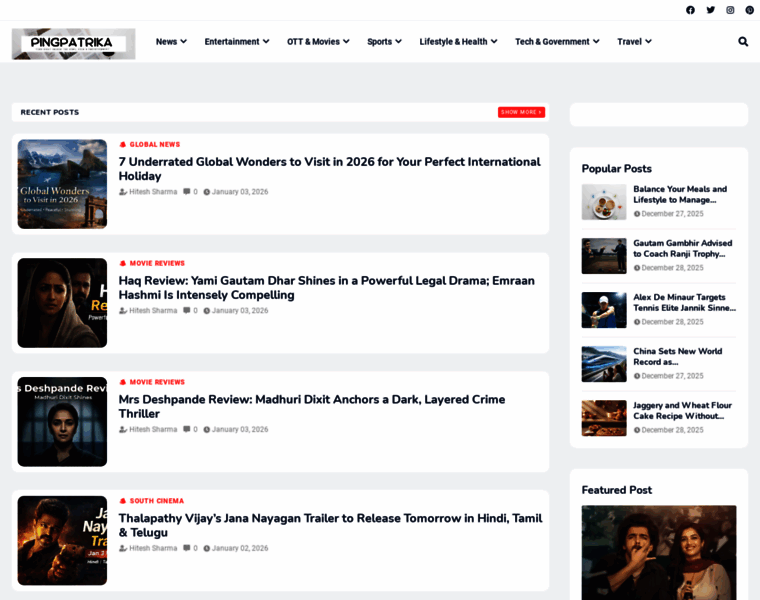
Task: Open Jaggery and Wheat Flour Cake post
Action: pyautogui.click(x=682, y=411)
